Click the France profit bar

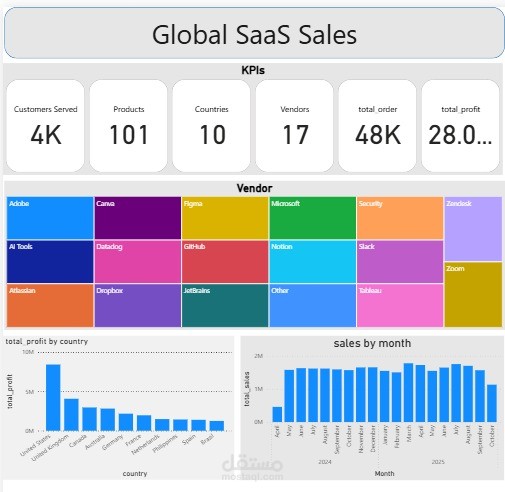pyautogui.click(x=144, y=423)
